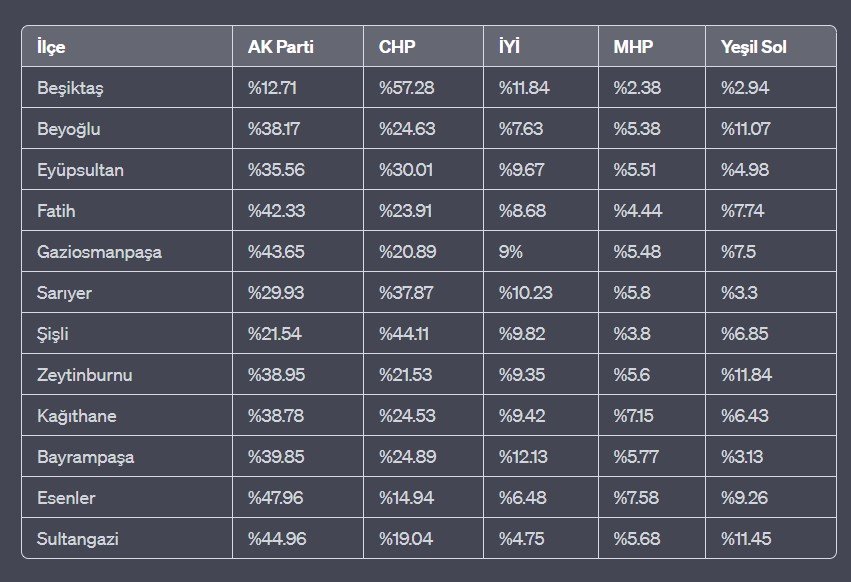Select the CHP column header
This screenshot has width=851, height=582.
coord(397,47)
